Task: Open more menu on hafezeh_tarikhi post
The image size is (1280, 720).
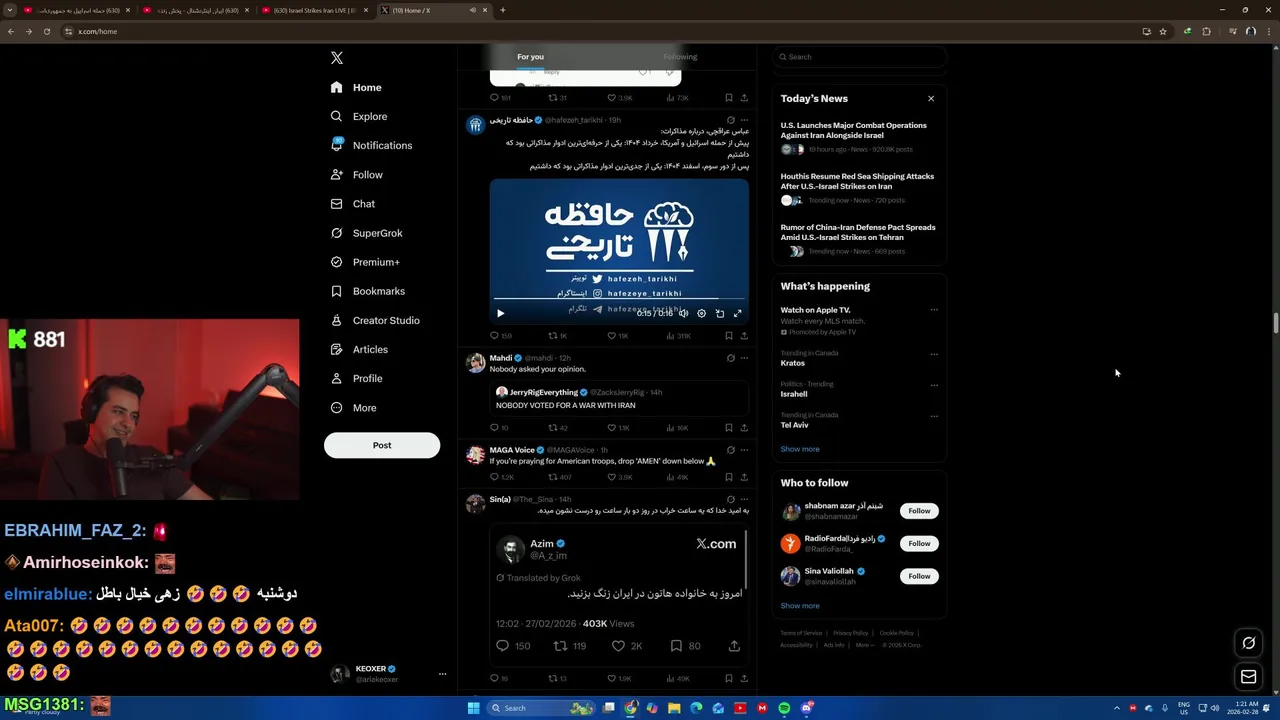Action: click(x=744, y=120)
